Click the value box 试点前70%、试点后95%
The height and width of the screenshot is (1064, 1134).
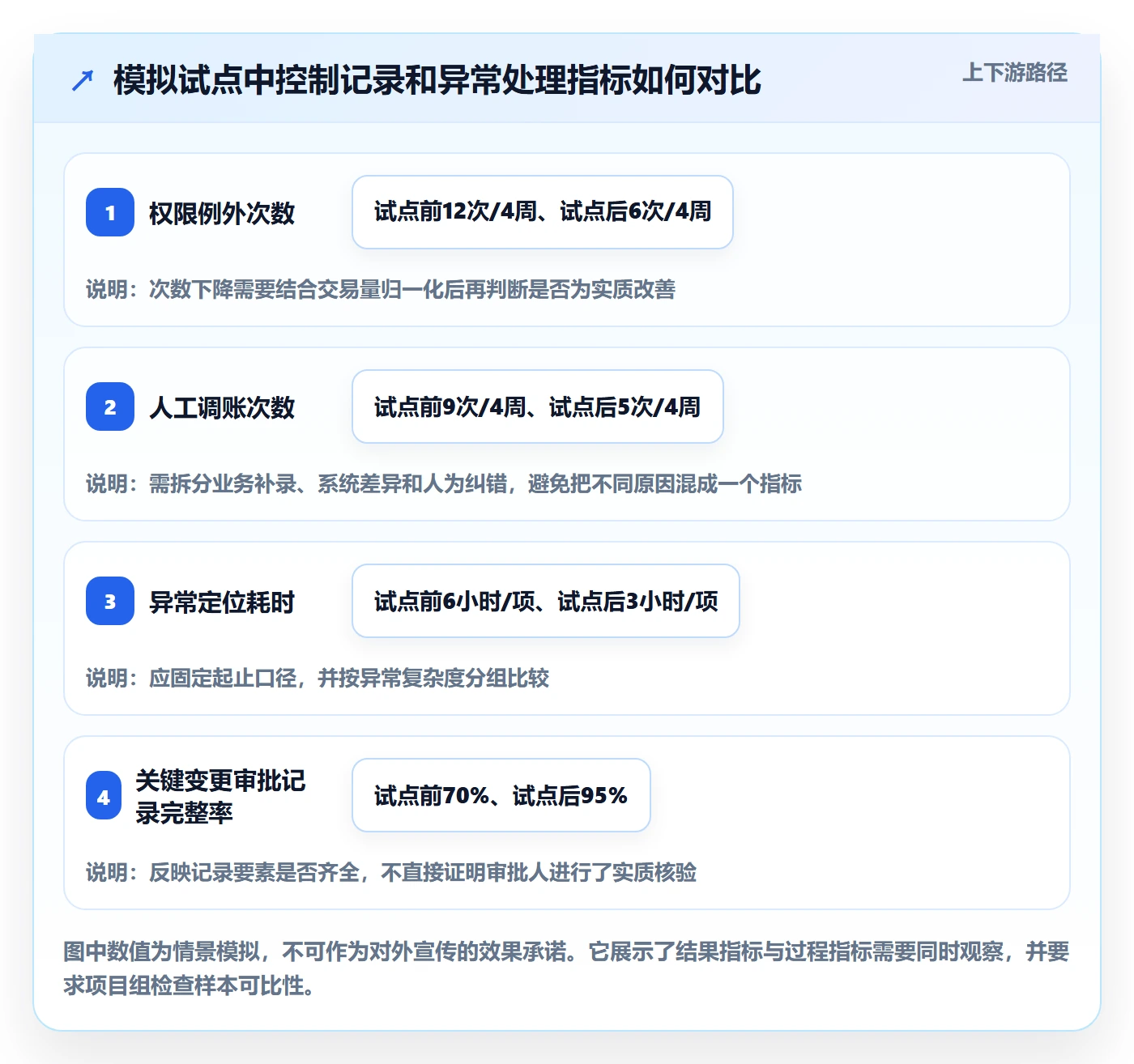coord(501,795)
